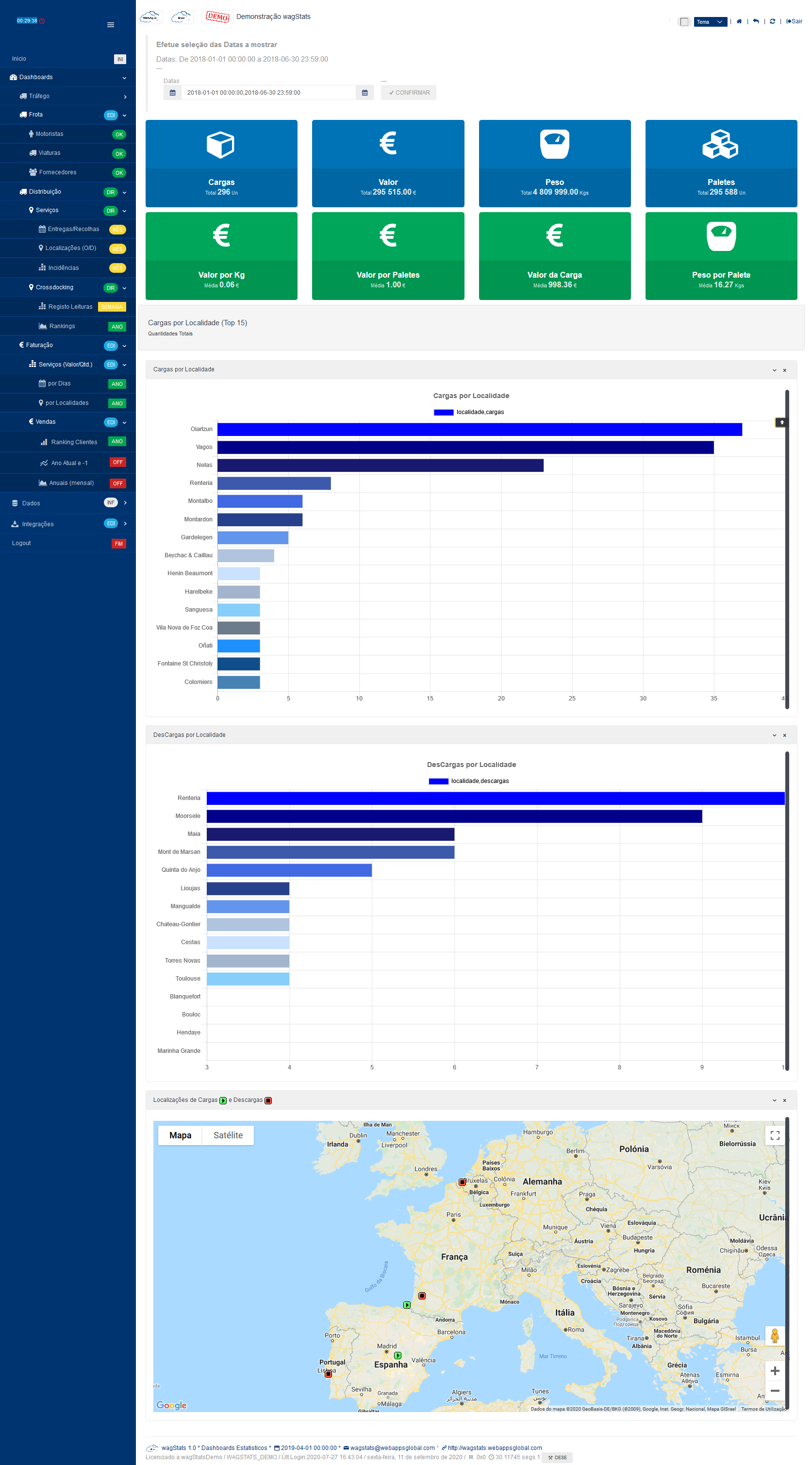The height and width of the screenshot is (1465, 812).
Task: Click Logout in the sidebar
Action: click(67, 543)
